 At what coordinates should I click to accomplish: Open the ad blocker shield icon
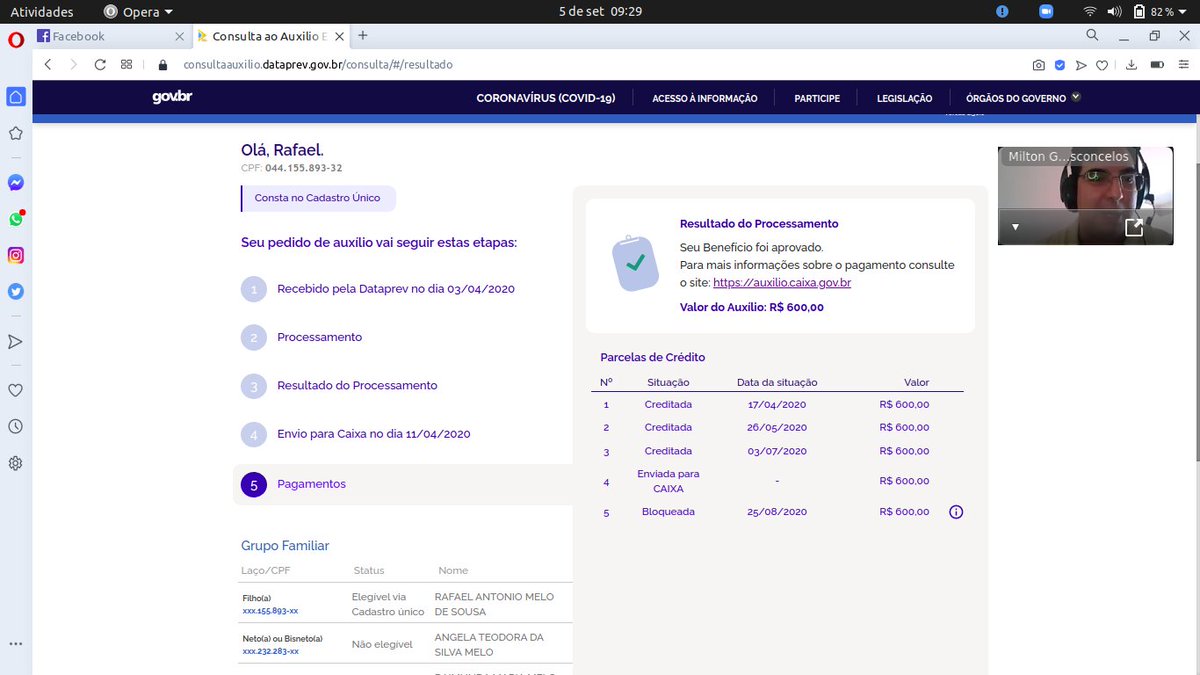pyautogui.click(x=1060, y=65)
